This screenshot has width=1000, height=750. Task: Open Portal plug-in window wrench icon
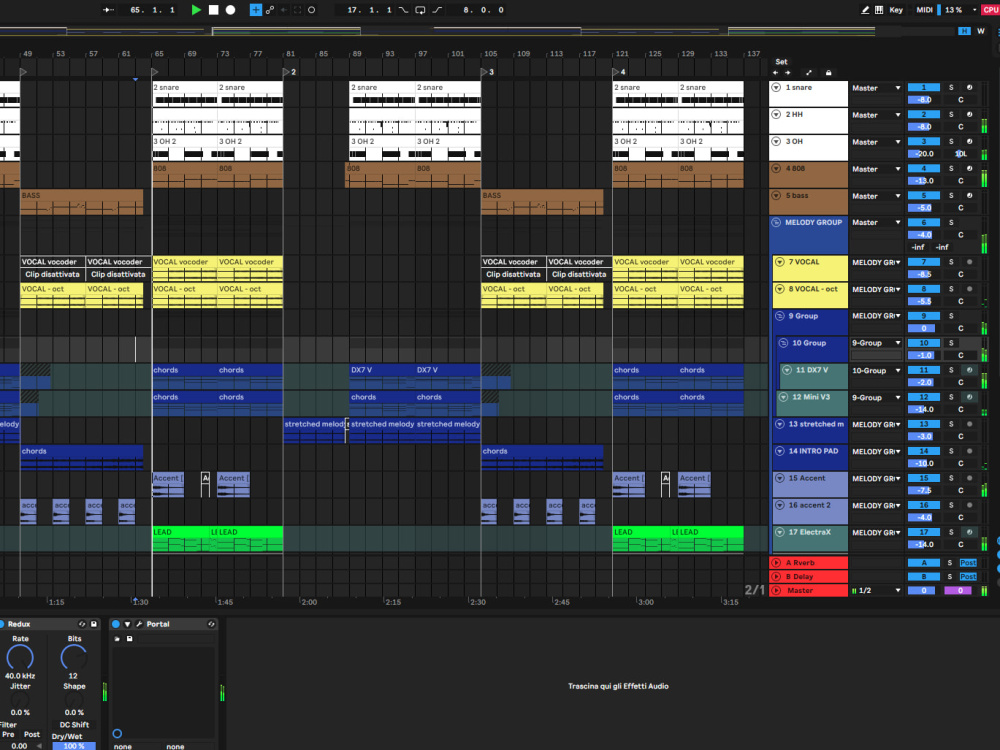[138, 624]
